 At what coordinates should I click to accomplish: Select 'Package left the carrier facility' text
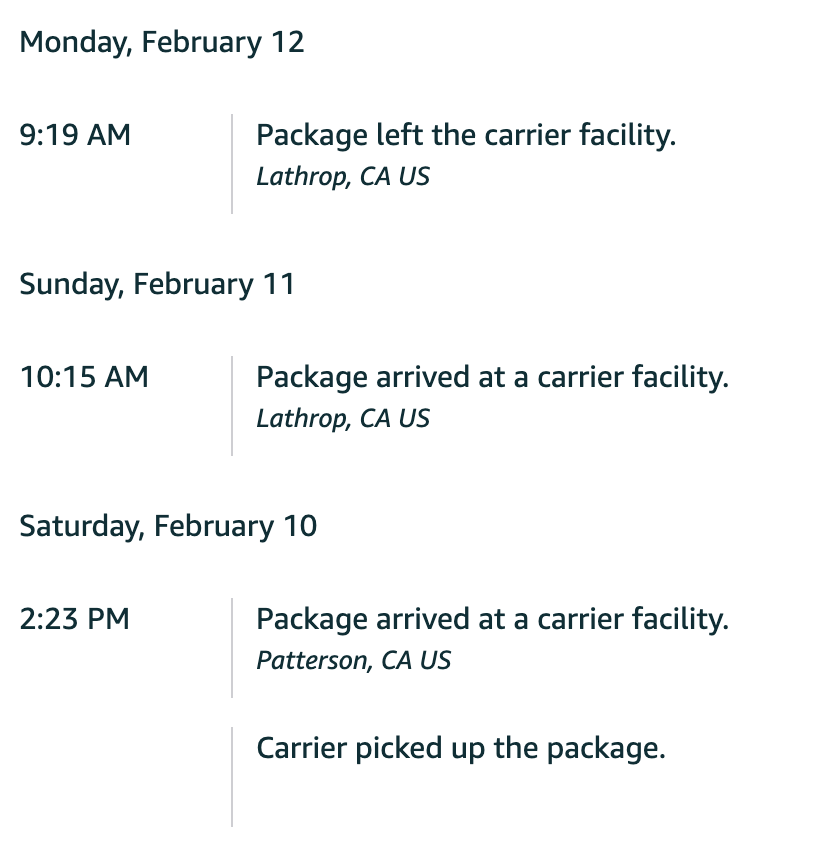tap(466, 135)
